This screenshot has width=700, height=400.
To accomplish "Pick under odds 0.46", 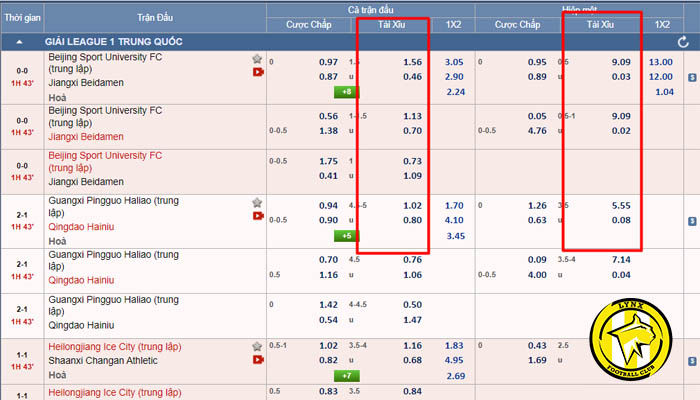I will [x=412, y=77].
